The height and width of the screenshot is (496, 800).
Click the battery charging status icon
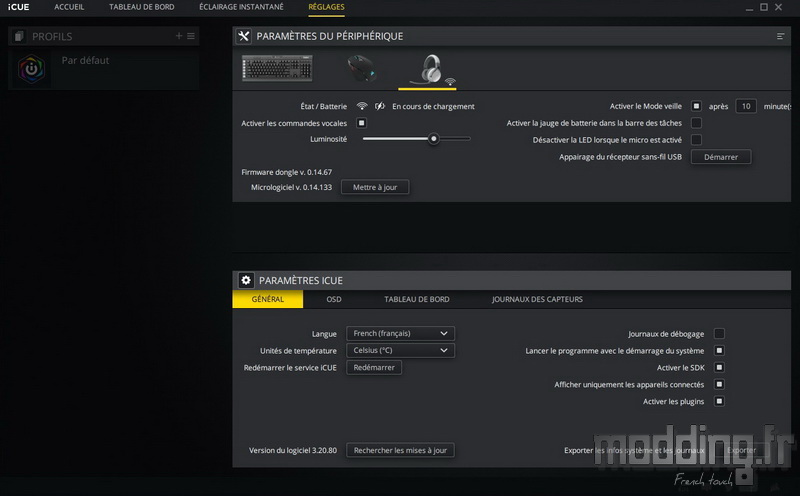coord(380,106)
